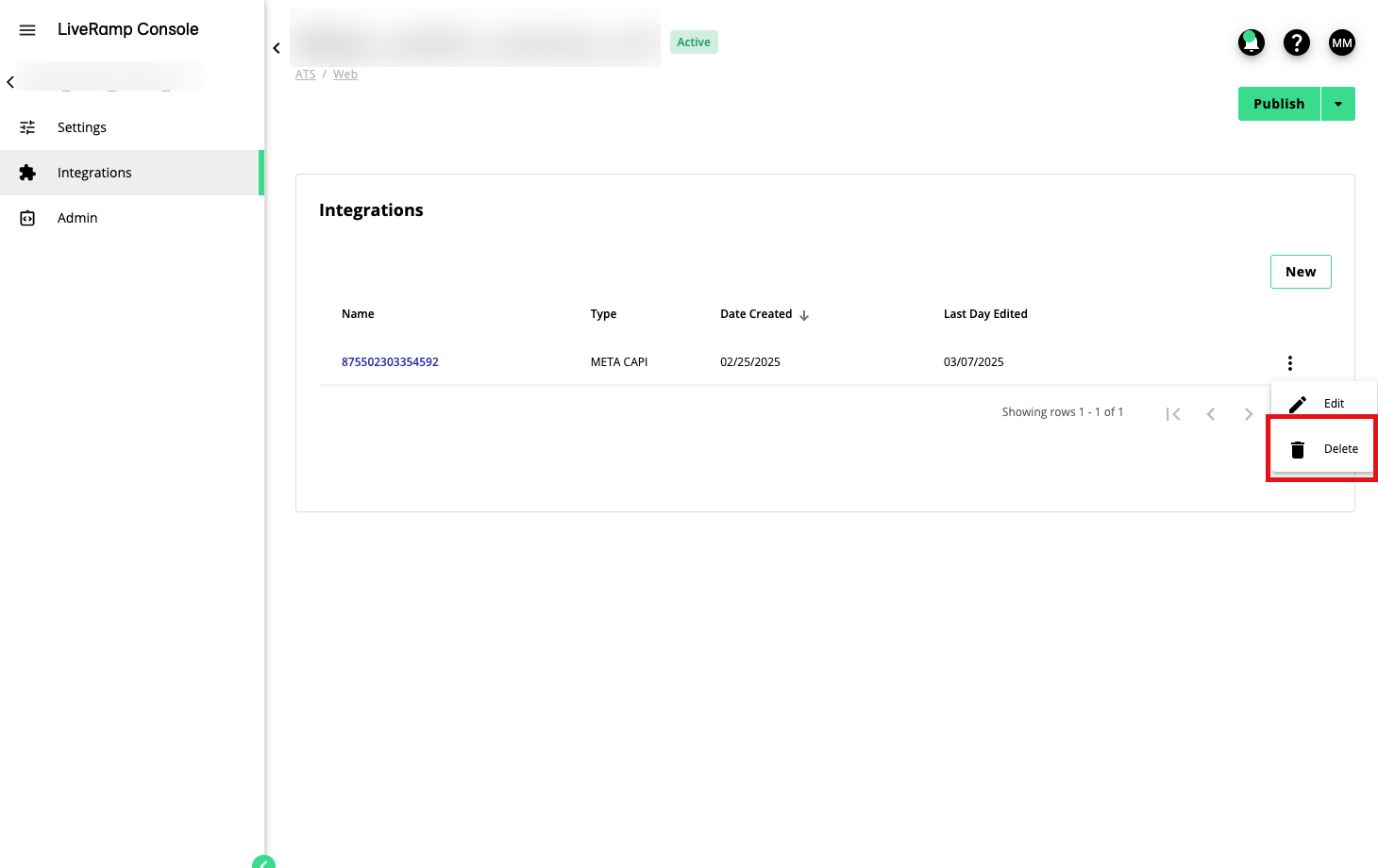Open the hamburger navigation menu

pyautogui.click(x=27, y=30)
